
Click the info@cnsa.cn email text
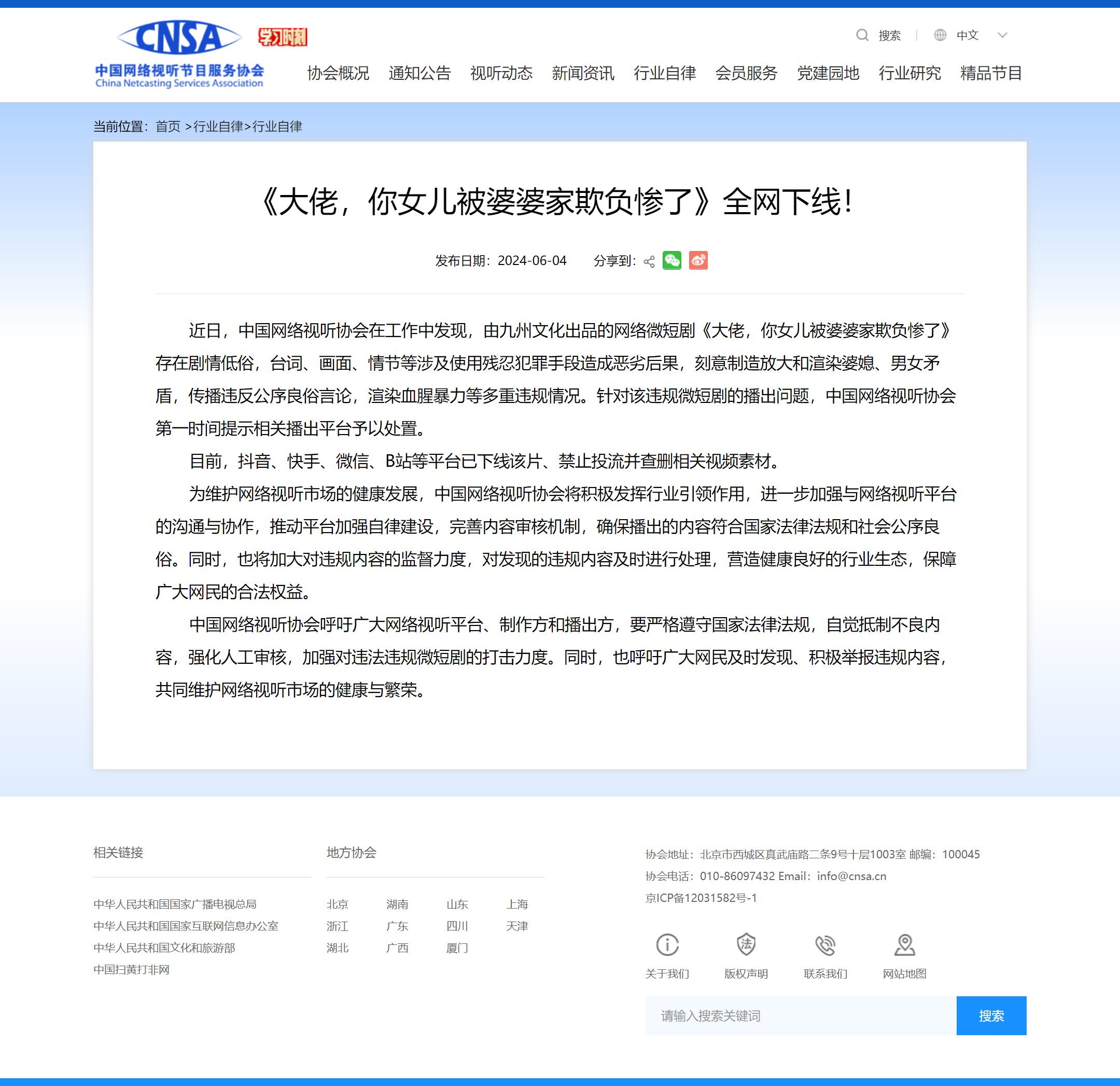(851, 876)
